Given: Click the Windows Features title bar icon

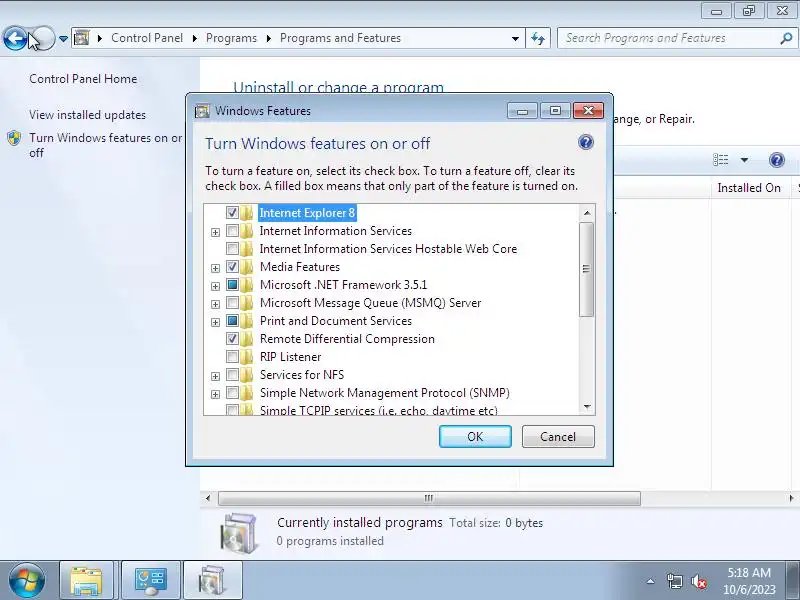Looking at the screenshot, I should (x=202, y=111).
